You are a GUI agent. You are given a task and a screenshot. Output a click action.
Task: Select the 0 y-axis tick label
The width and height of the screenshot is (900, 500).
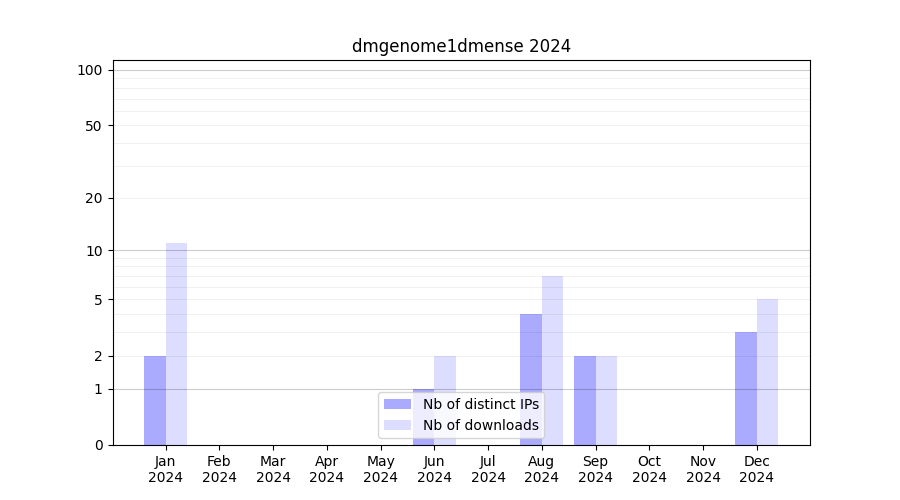98,445
